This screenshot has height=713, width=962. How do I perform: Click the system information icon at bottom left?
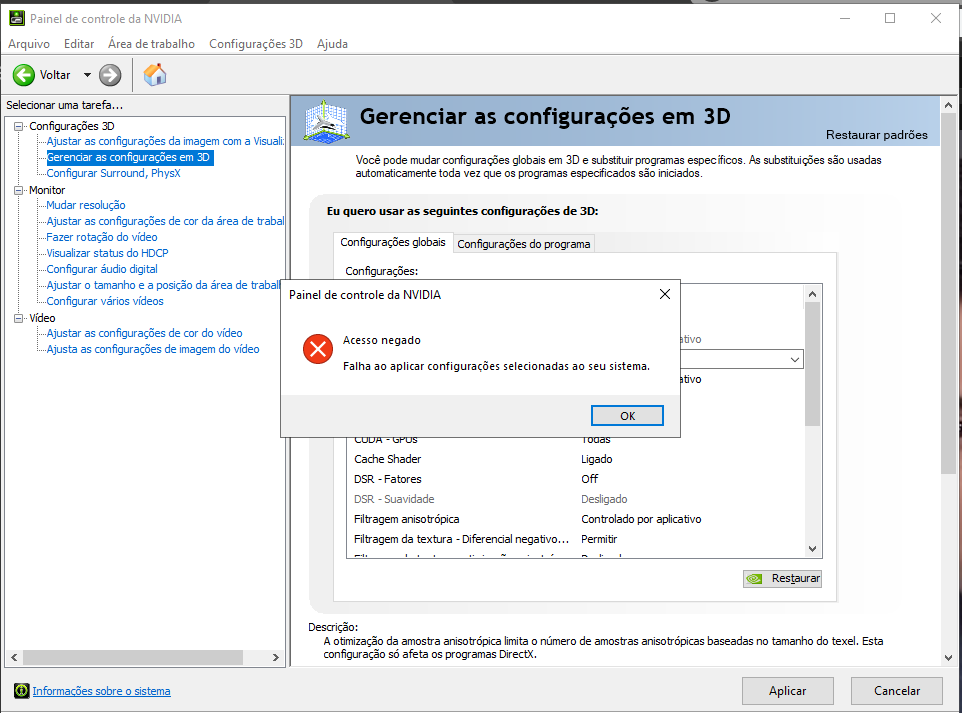click(21, 691)
